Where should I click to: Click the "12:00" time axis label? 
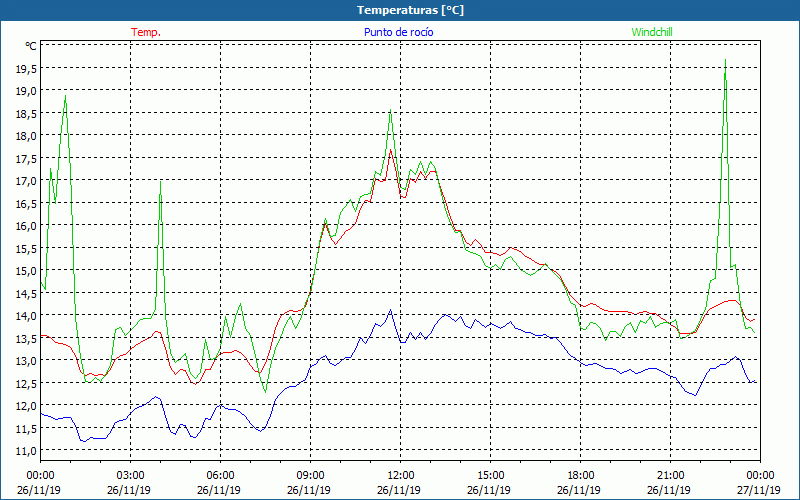click(x=401, y=476)
